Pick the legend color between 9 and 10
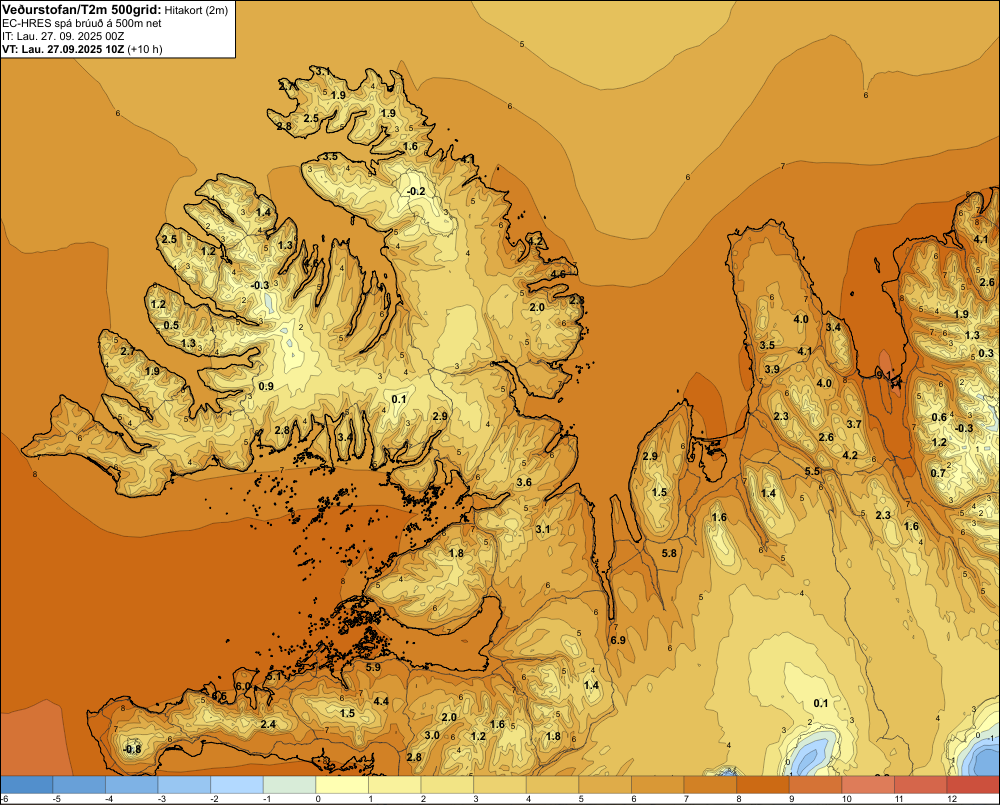 pyautogui.click(x=816, y=785)
